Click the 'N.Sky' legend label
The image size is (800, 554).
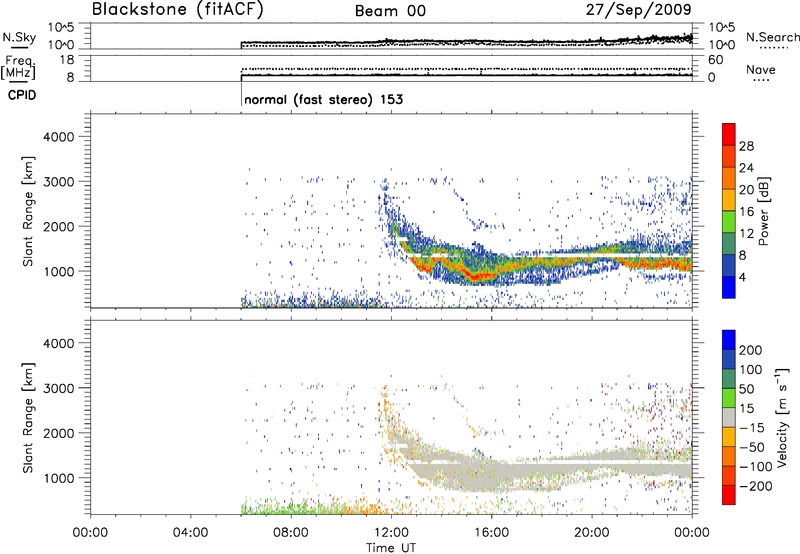click(x=19, y=37)
